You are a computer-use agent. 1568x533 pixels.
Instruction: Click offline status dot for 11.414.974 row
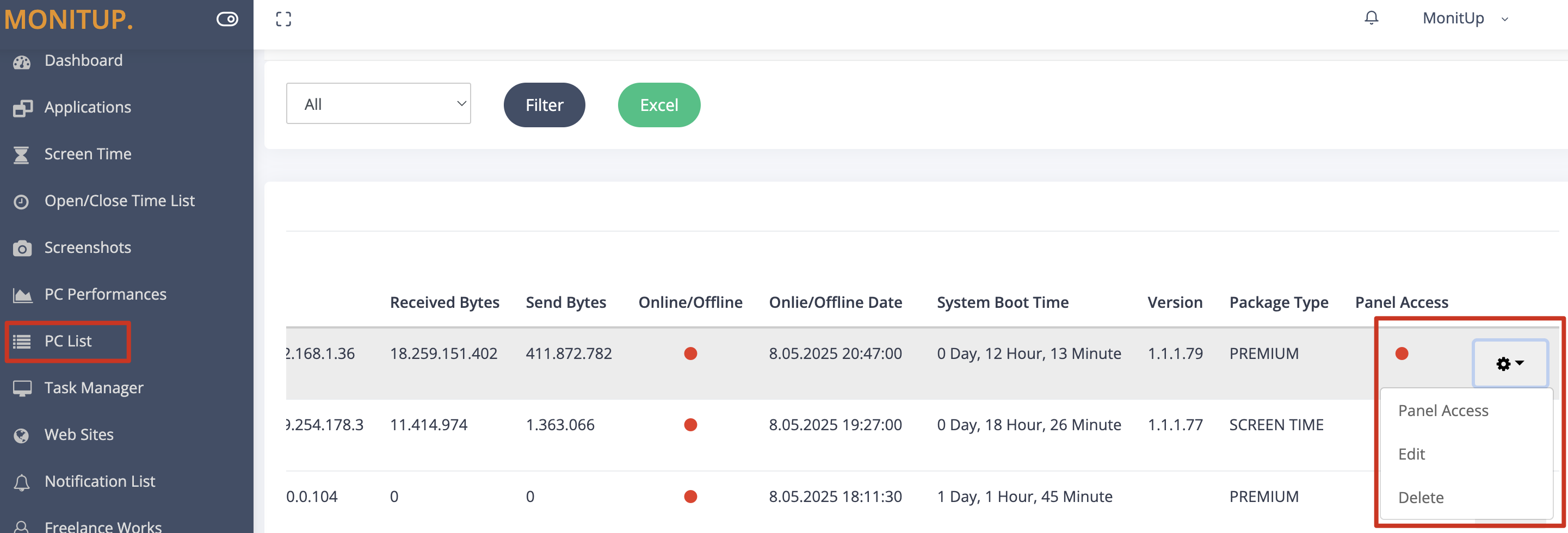pyautogui.click(x=690, y=425)
